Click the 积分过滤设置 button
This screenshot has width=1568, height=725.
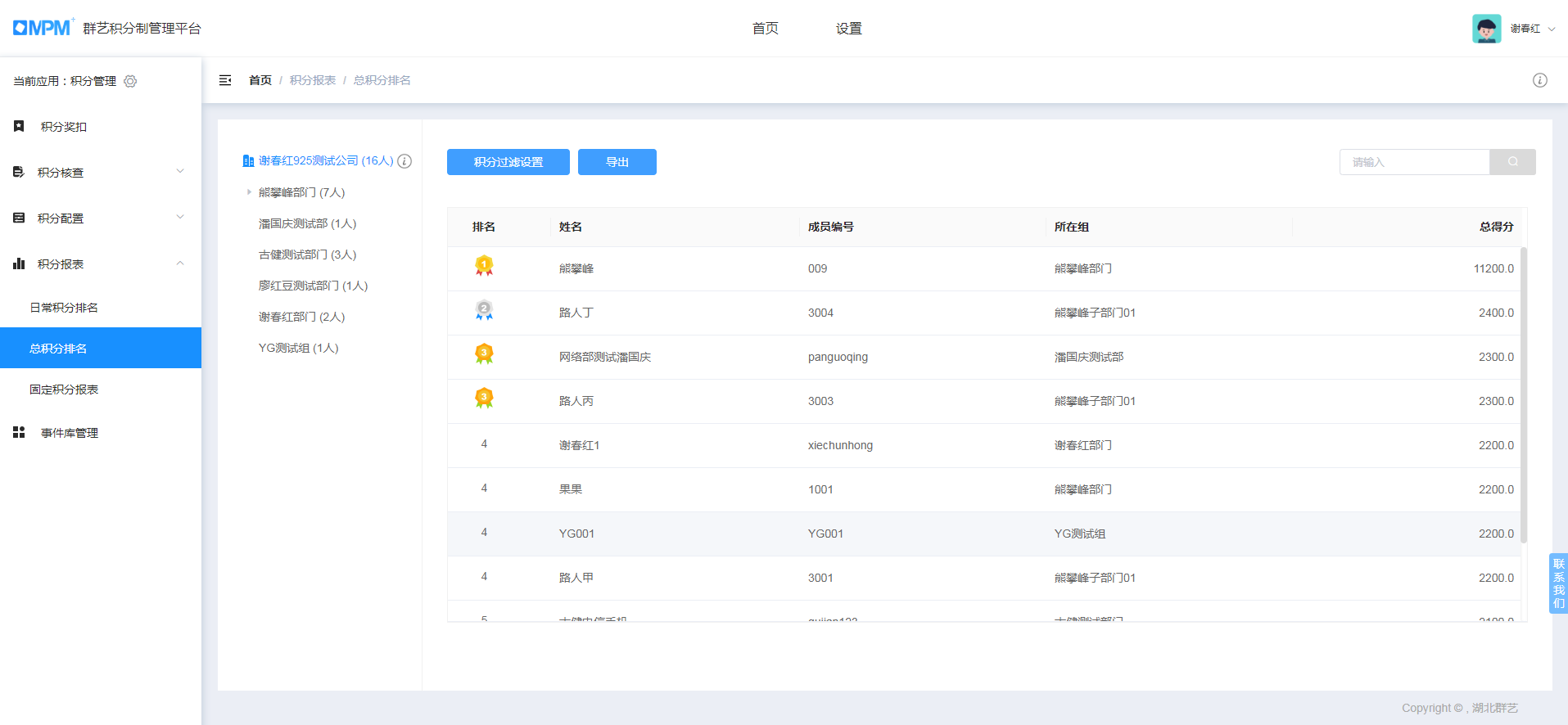pyautogui.click(x=508, y=162)
